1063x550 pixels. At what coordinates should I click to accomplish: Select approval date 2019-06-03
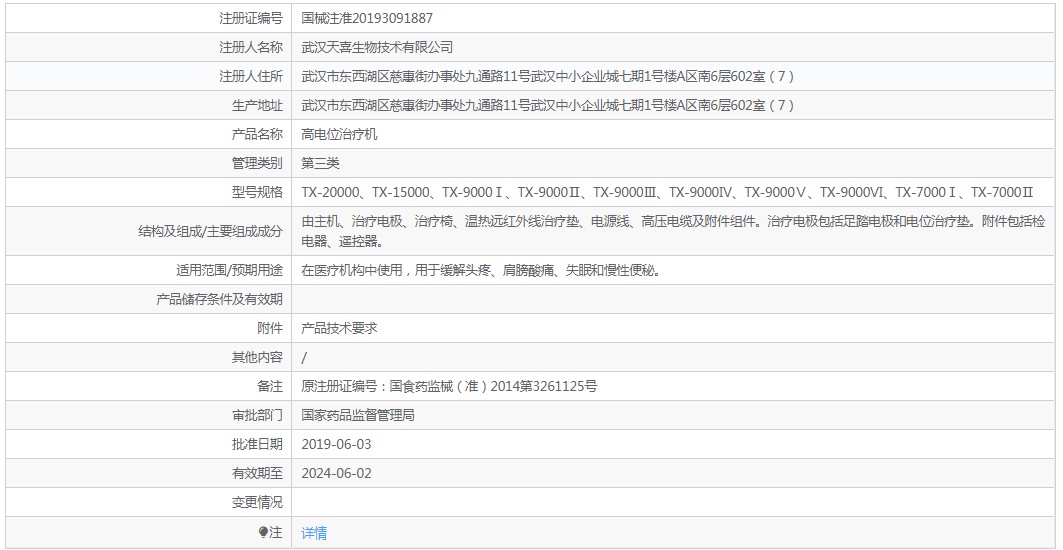336,444
